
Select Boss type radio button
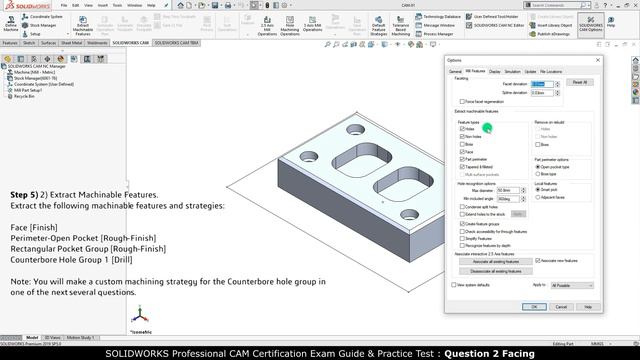click(x=538, y=174)
